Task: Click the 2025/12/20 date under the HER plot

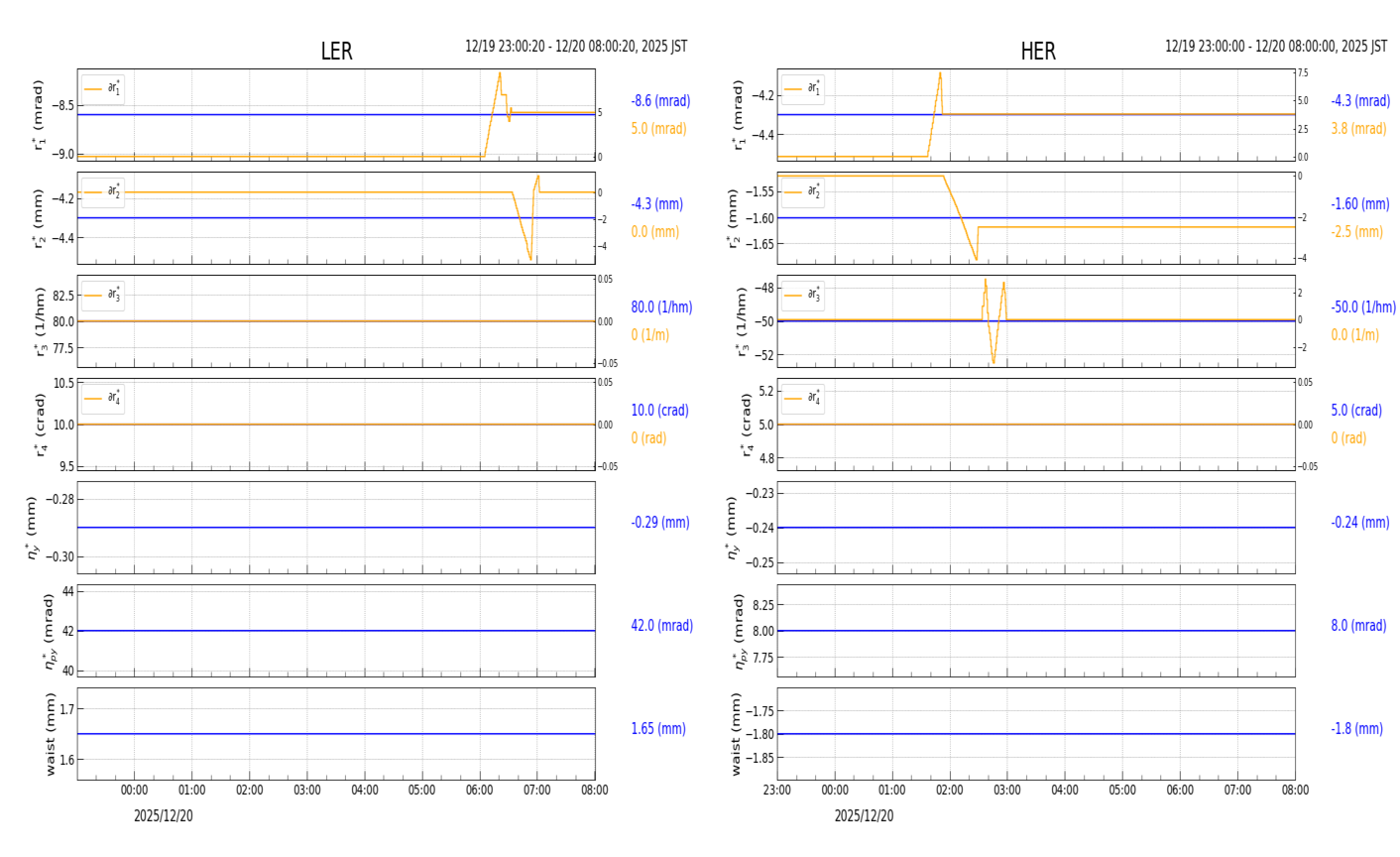Action: click(x=864, y=816)
